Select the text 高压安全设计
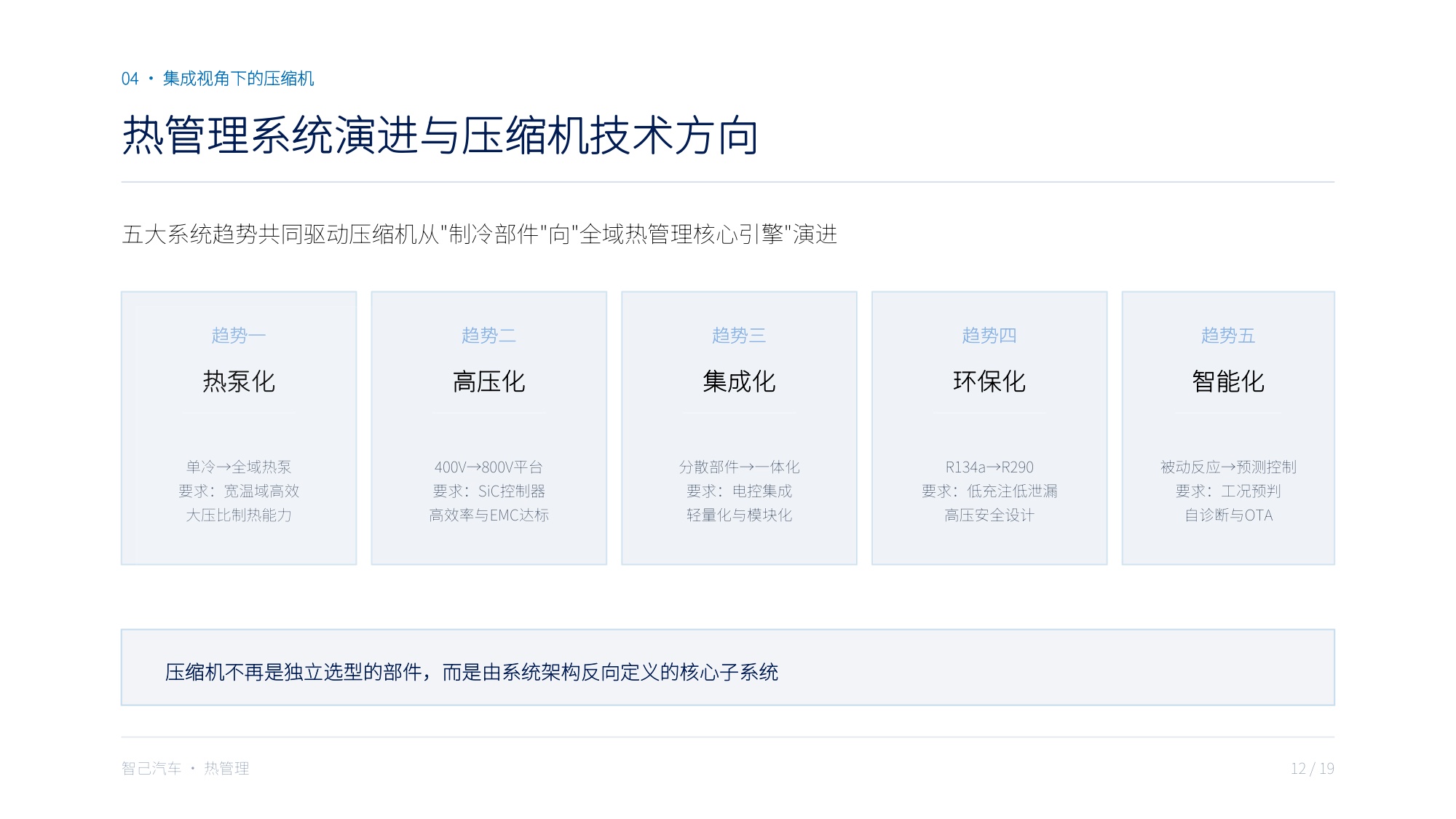 (x=989, y=515)
